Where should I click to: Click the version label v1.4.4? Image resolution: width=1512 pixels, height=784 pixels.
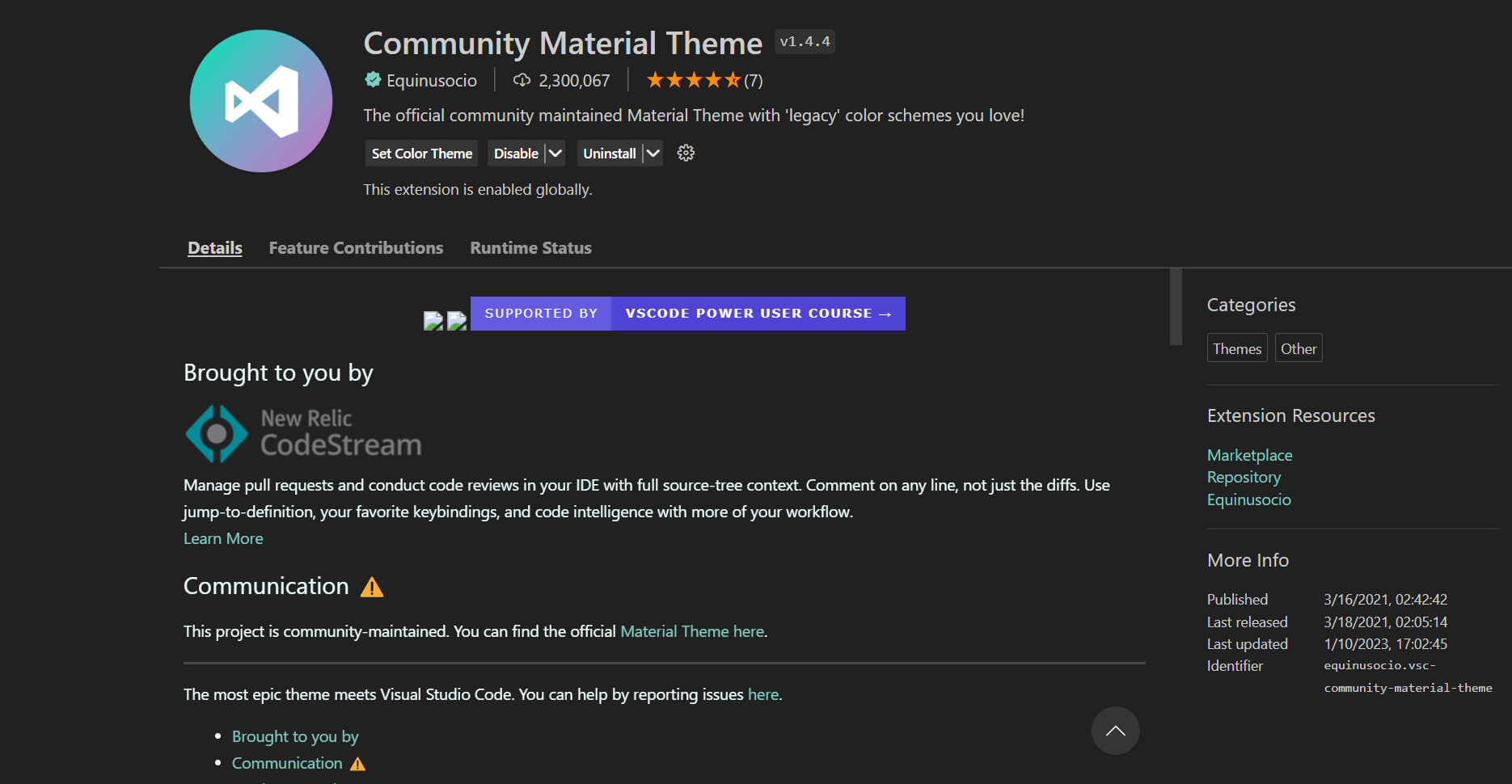805,41
